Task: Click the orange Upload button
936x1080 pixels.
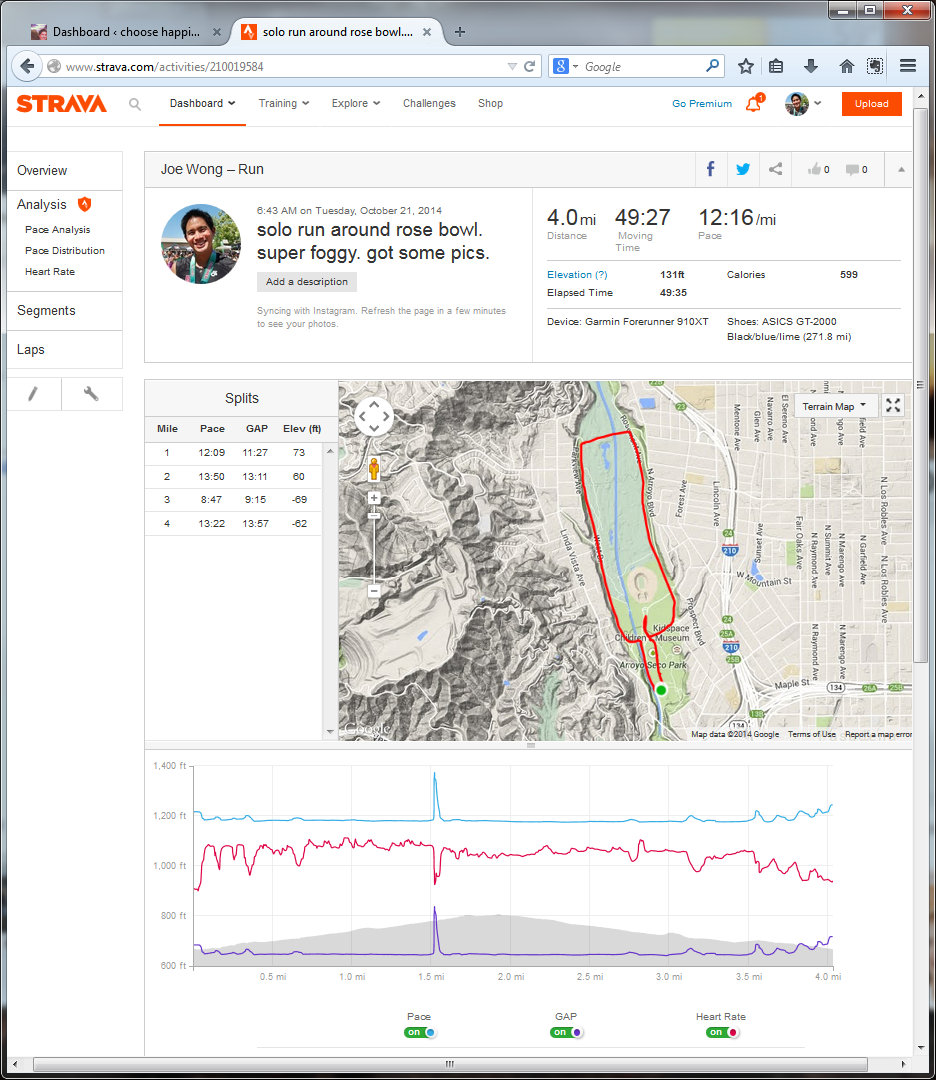Action: click(871, 104)
